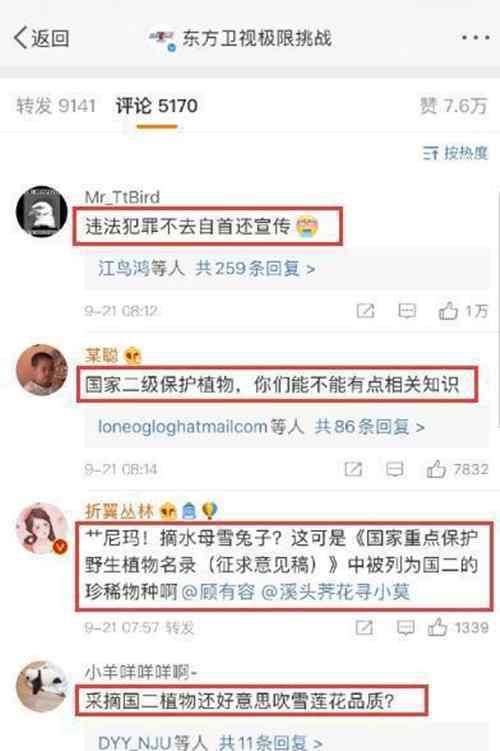The width and height of the screenshot is (500, 751).
Task: Repost Mr_TtBird's comment with share icon
Action: tap(365, 311)
